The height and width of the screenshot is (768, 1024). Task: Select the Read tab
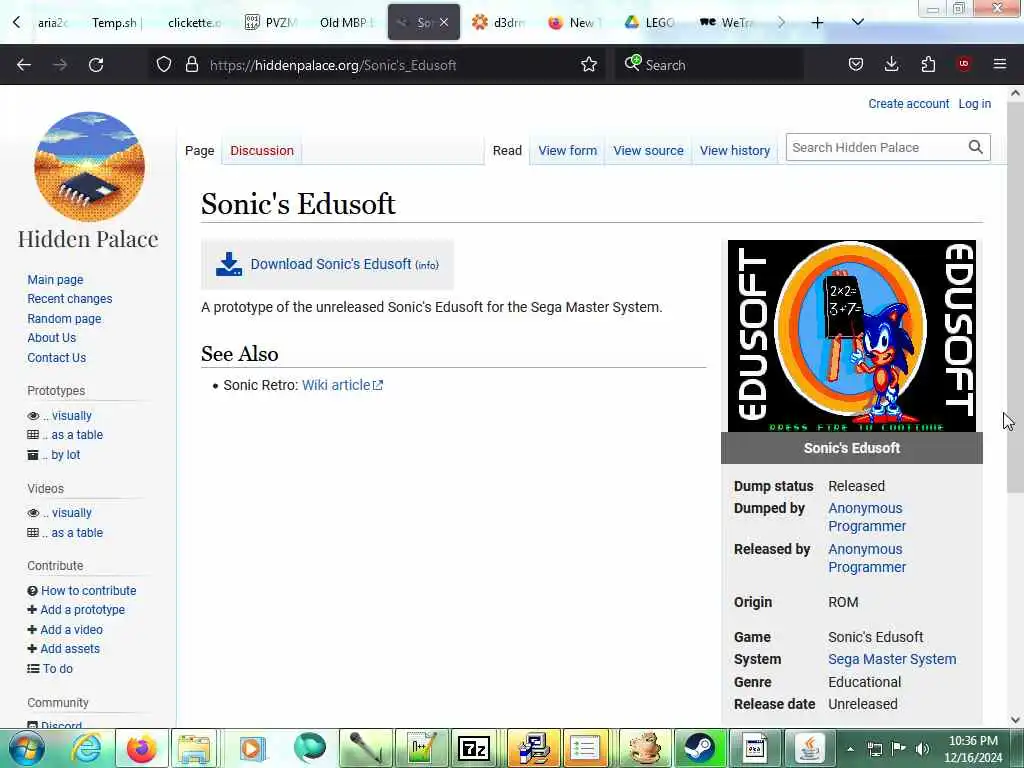[x=507, y=151]
